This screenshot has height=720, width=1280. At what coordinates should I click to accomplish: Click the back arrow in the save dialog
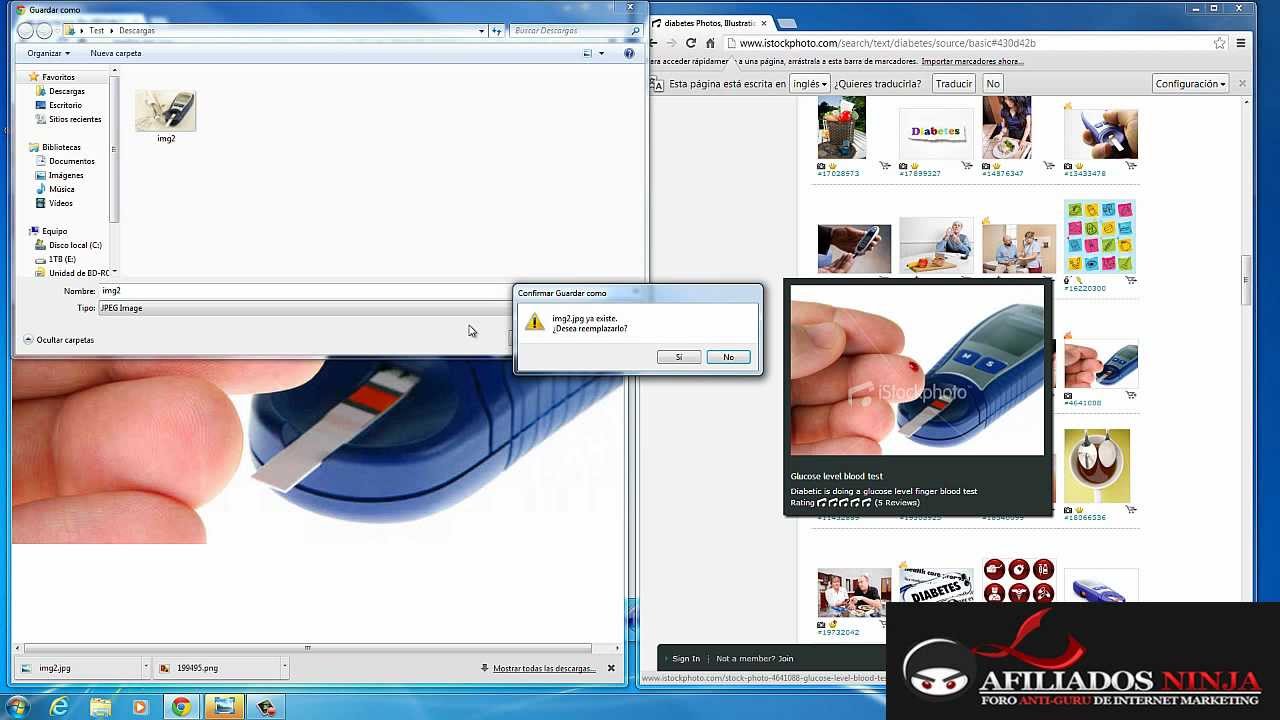[x=26, y=31]
